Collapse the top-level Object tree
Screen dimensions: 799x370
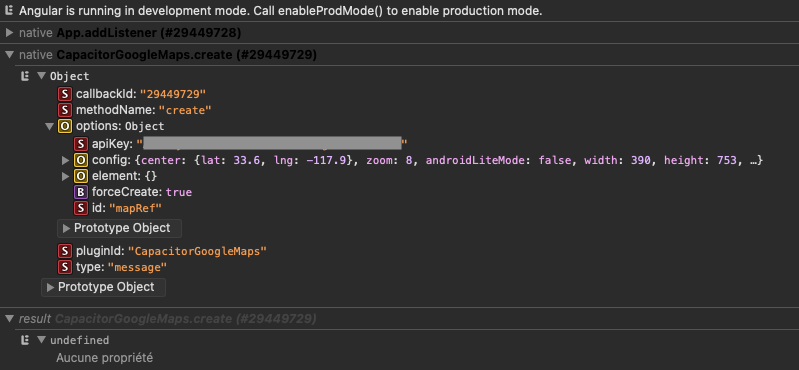coord(42,76)
